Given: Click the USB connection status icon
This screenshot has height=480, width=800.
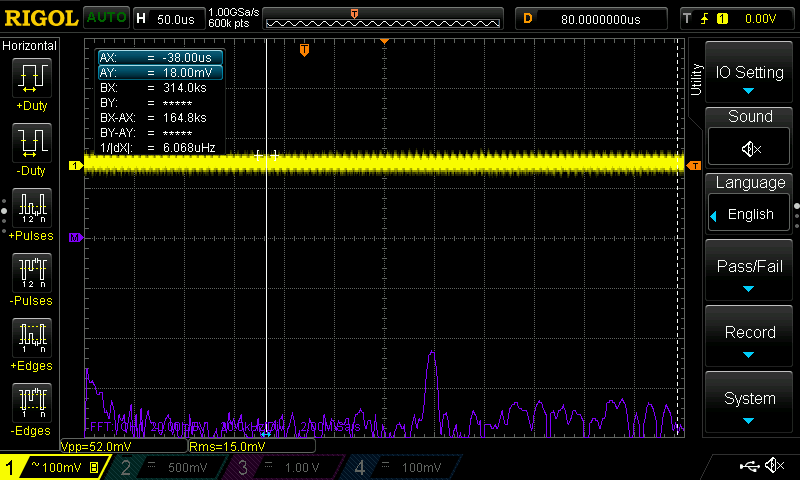Looking at the screenshot, I should coord(748,466).
